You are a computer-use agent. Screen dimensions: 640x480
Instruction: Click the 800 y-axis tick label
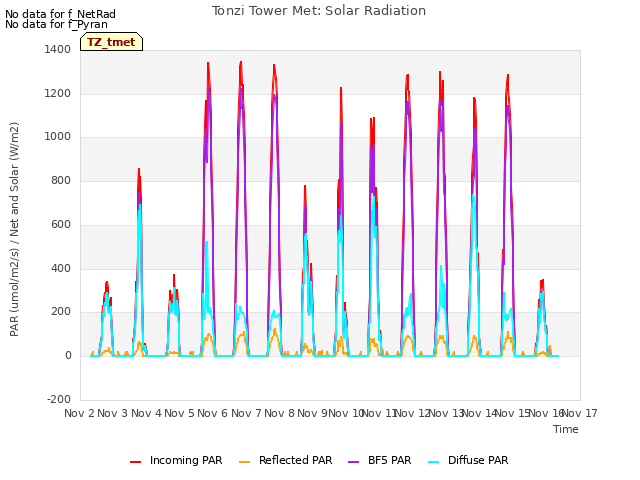[x=61, y=180]
